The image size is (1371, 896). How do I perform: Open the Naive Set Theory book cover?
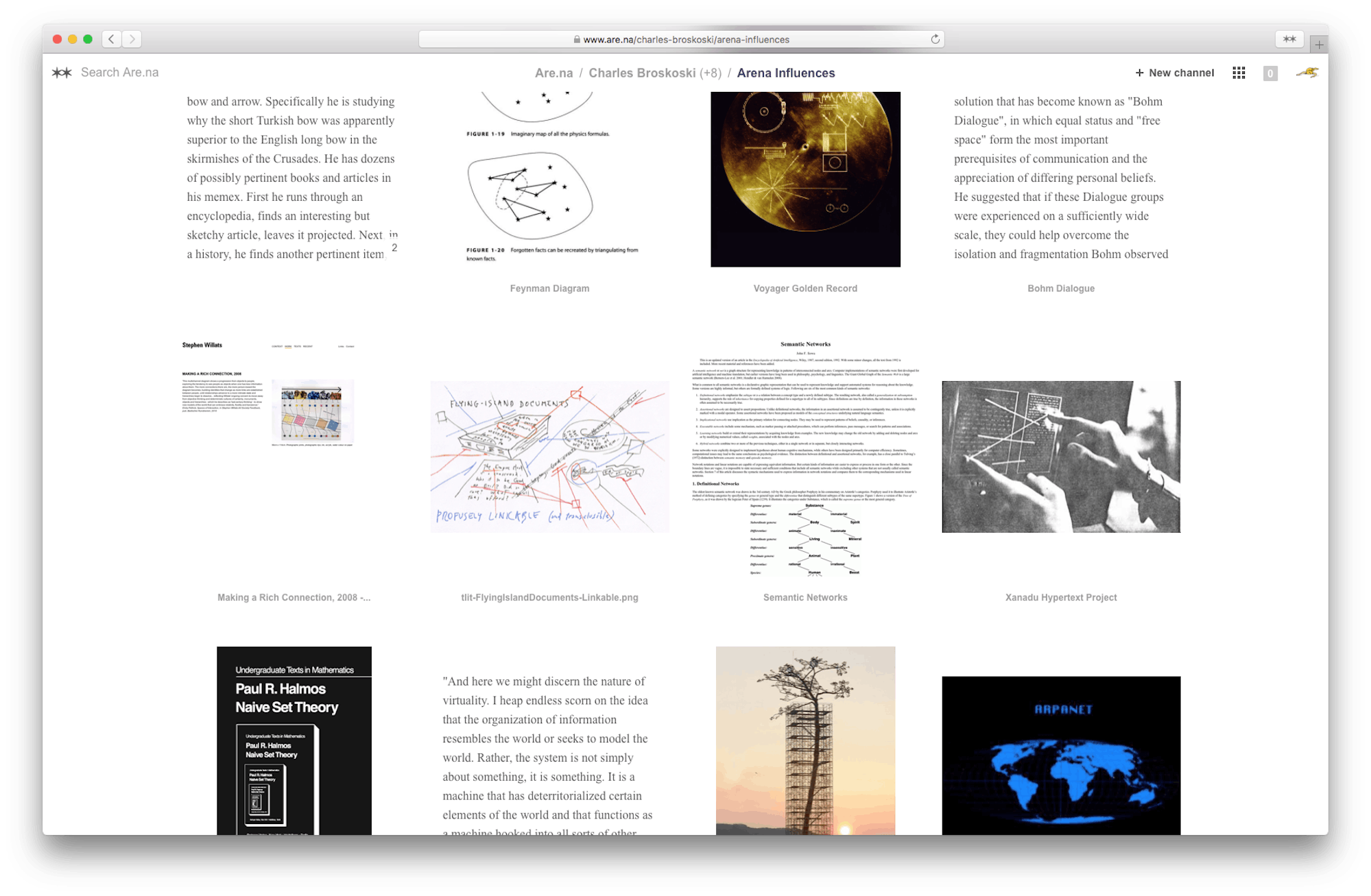[x=294, y=740]
